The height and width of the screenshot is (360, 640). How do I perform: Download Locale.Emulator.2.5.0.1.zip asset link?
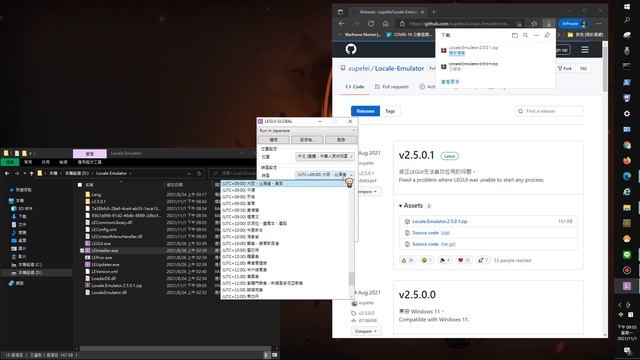click(x=440, y=221)
